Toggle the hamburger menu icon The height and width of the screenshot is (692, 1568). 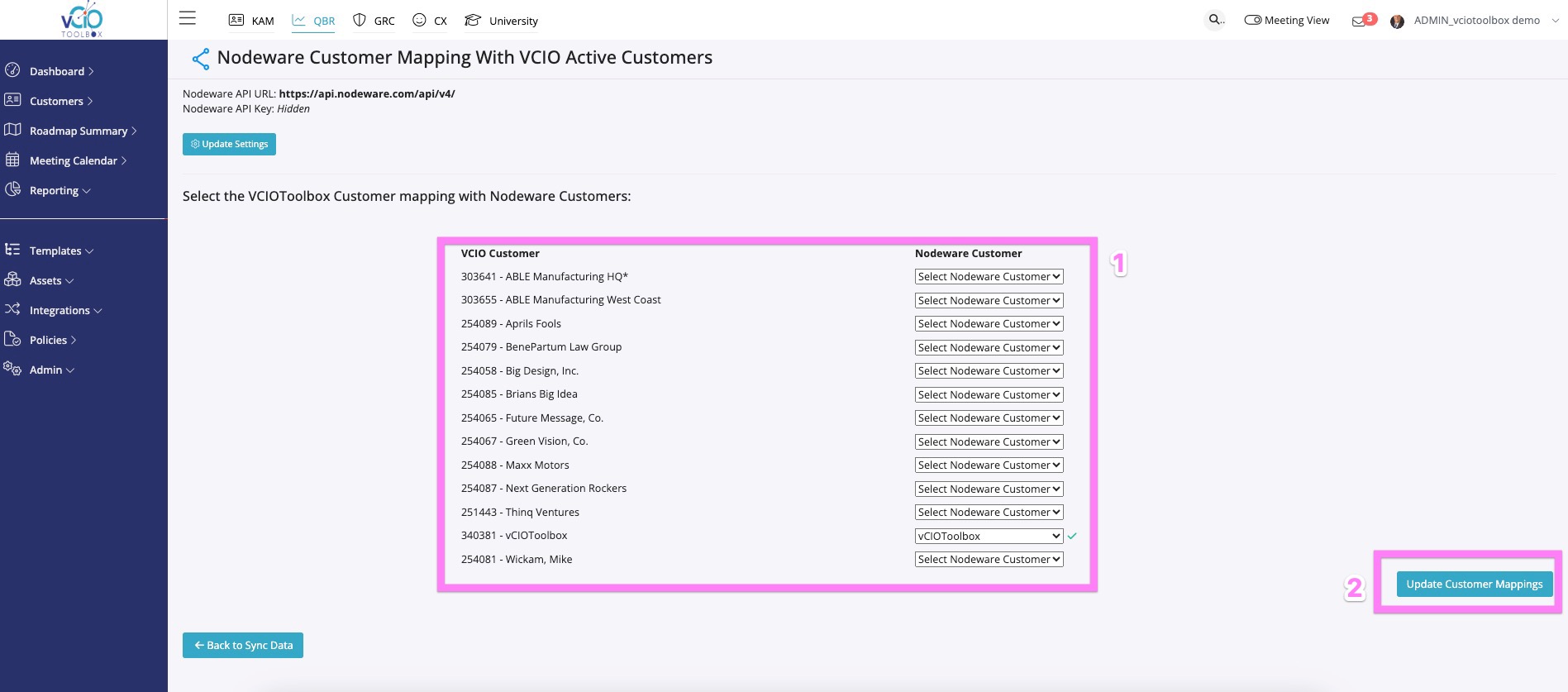point(188,18)
